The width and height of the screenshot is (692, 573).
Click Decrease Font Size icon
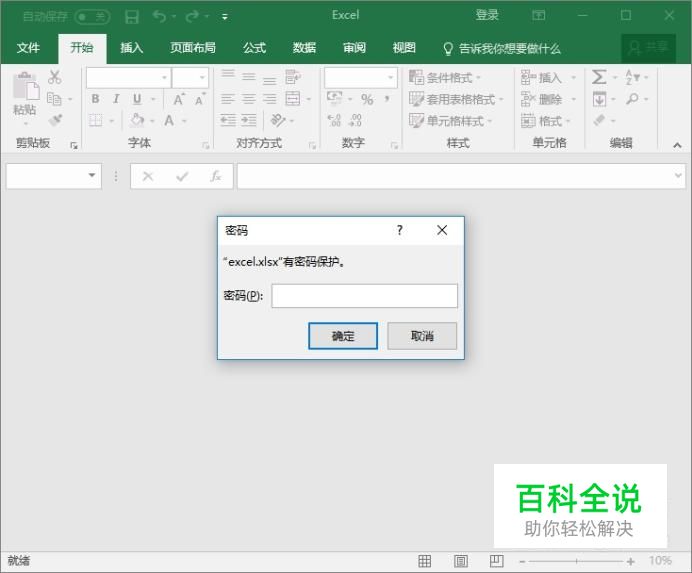pos(200,100)
